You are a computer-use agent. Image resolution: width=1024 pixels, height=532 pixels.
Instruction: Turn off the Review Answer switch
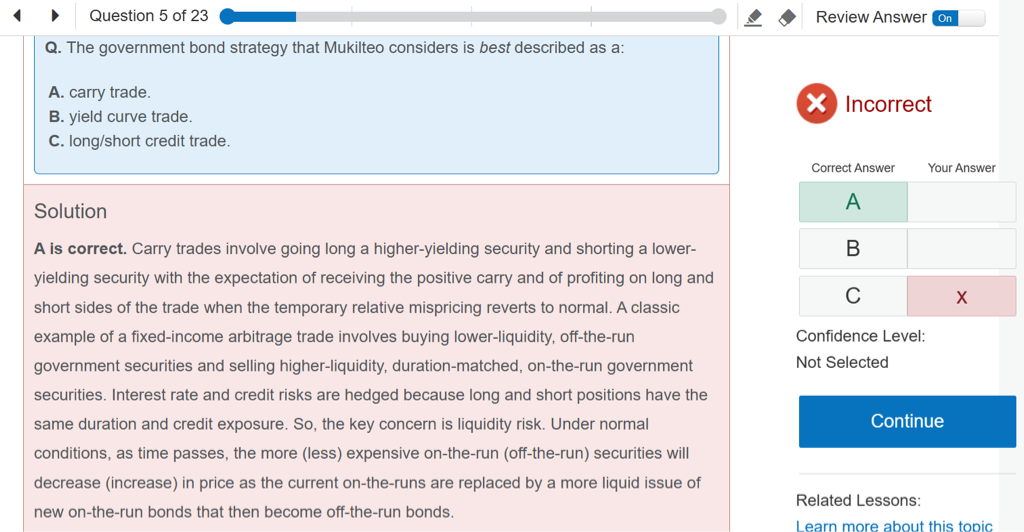[x=958, y=17]
